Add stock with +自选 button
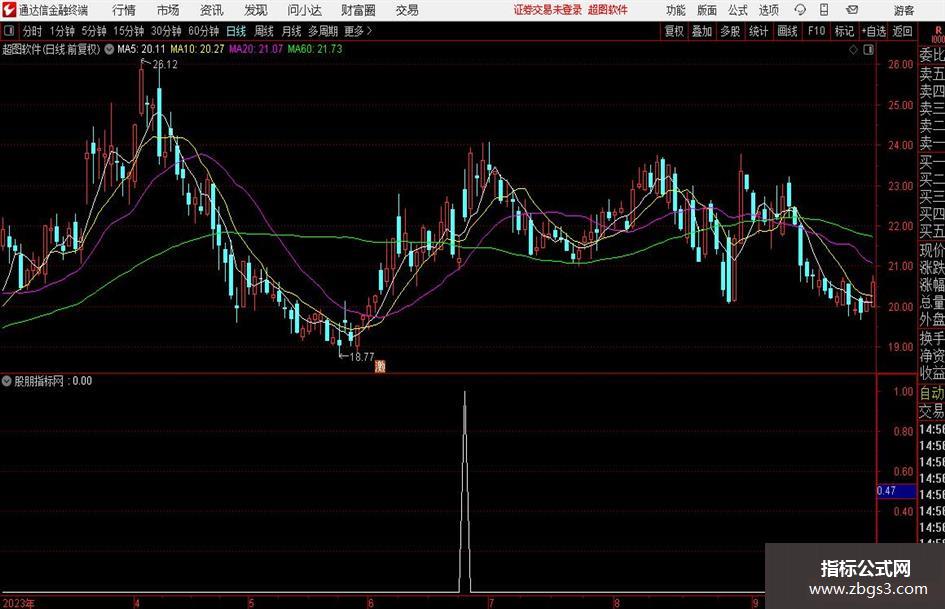 pos(874,31)
